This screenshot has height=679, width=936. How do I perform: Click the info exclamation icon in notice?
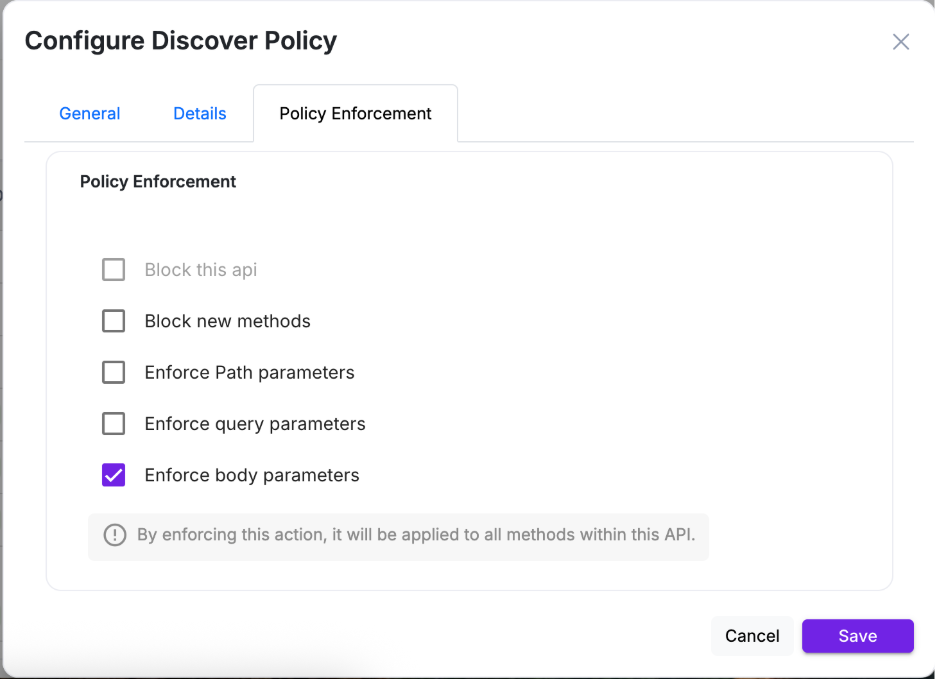[115, 535]
